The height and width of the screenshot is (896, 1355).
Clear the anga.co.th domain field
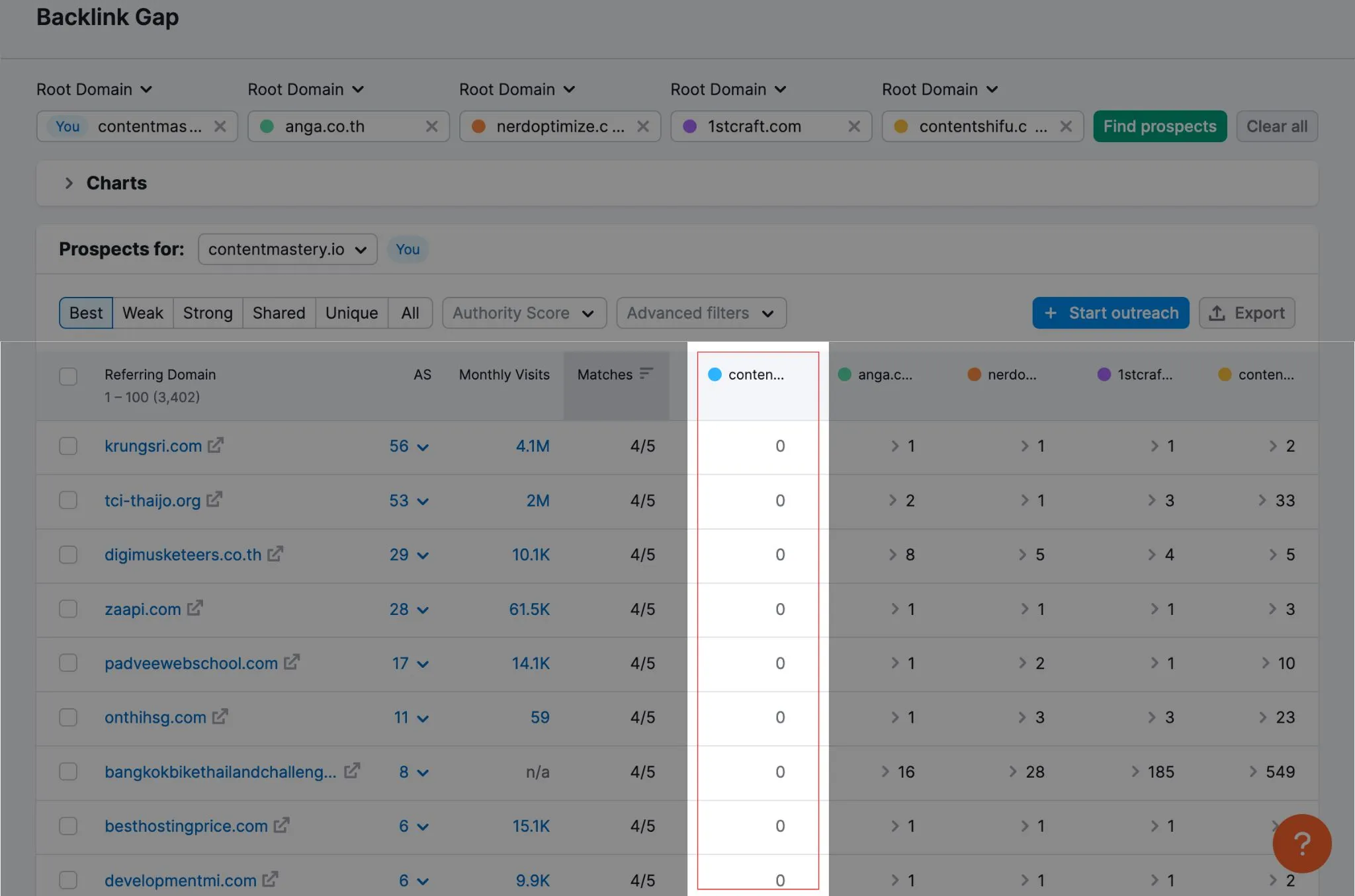431,126
